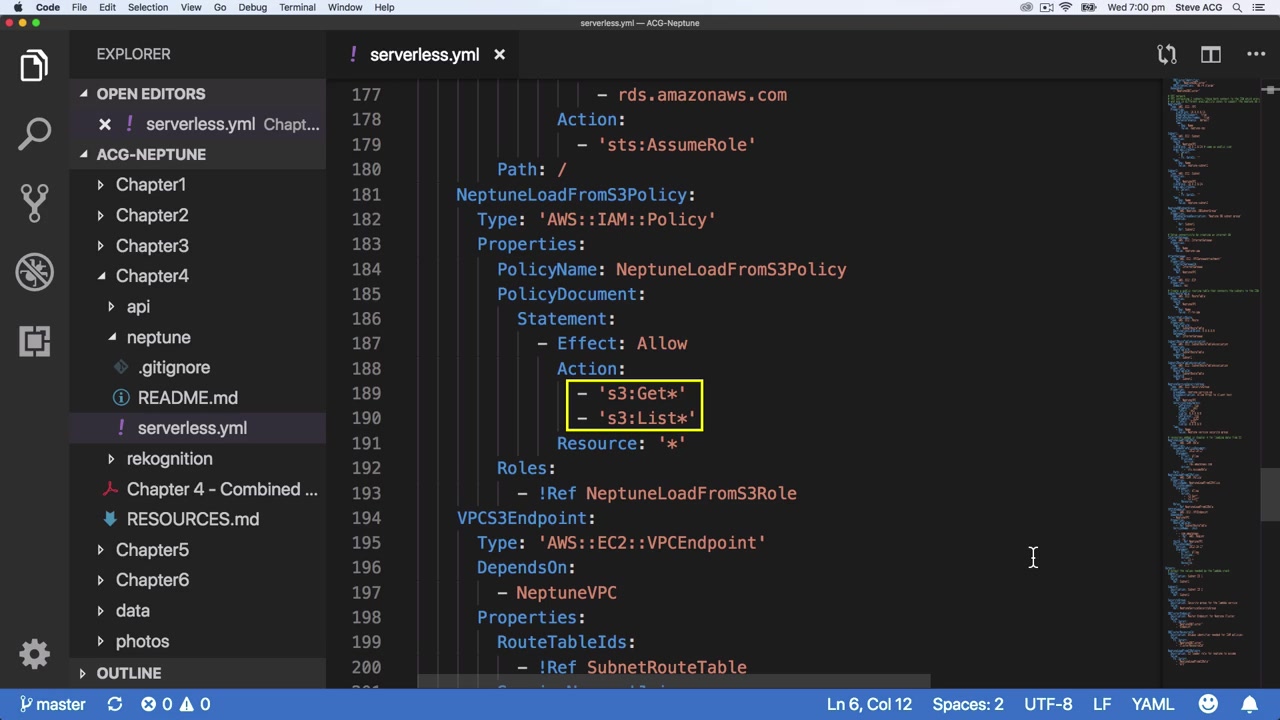Synchronize changes using the sync icon
Image resolution: width=1280 pixels, height=720 pixels.
pyautogui.click(x=115, y=704)
